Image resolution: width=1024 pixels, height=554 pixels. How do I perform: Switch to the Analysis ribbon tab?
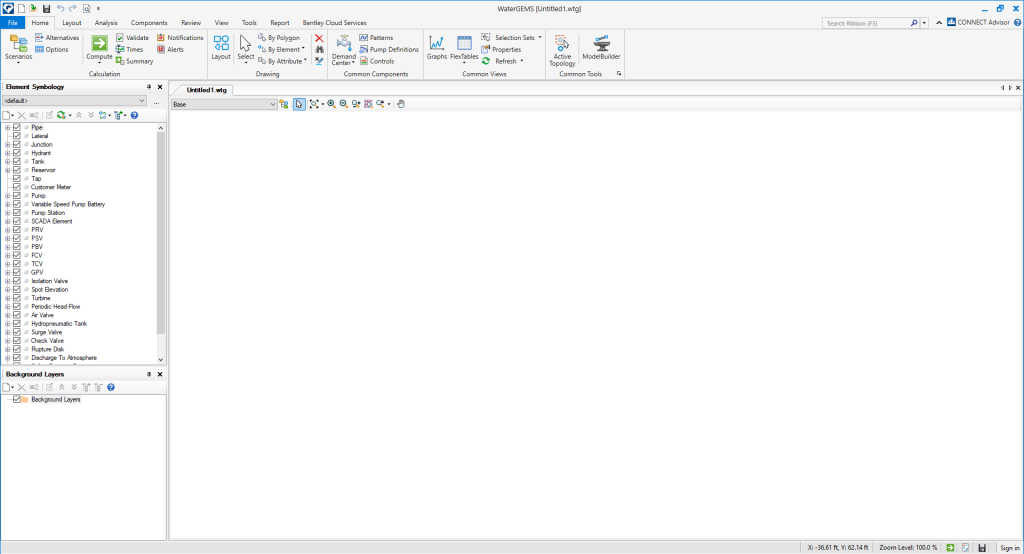pos(106,23)
